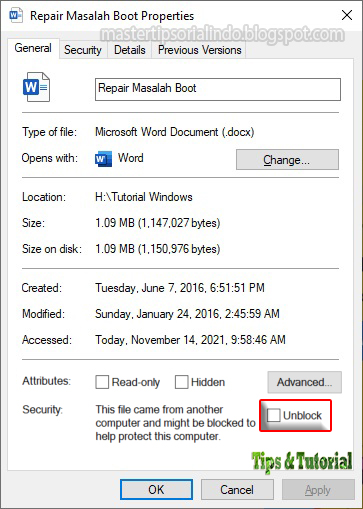Image resolution: width=363 pixels, height=509 pixels.
Task: Enable the Read-only attribute checkbox
Action: pos(102,382)
